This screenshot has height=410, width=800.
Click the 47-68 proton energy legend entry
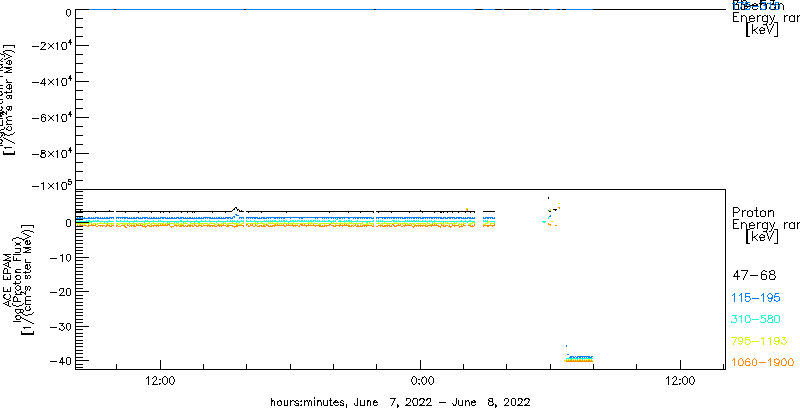754,276
